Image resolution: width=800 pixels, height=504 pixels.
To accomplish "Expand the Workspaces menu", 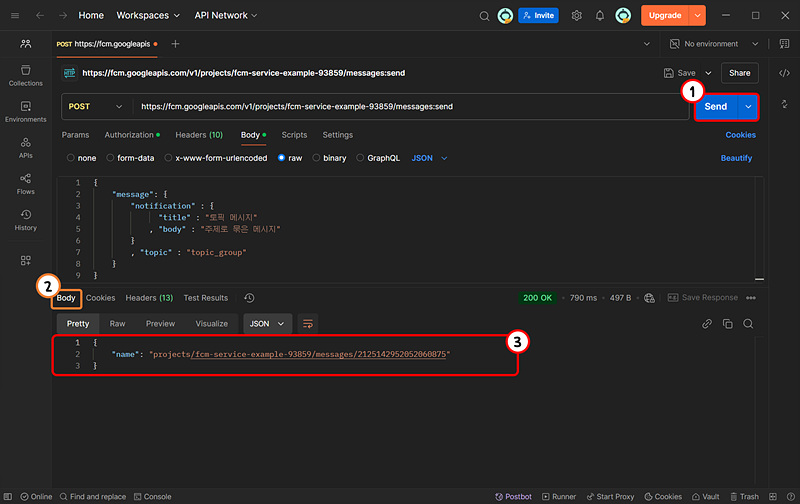I will click(148, 15).
